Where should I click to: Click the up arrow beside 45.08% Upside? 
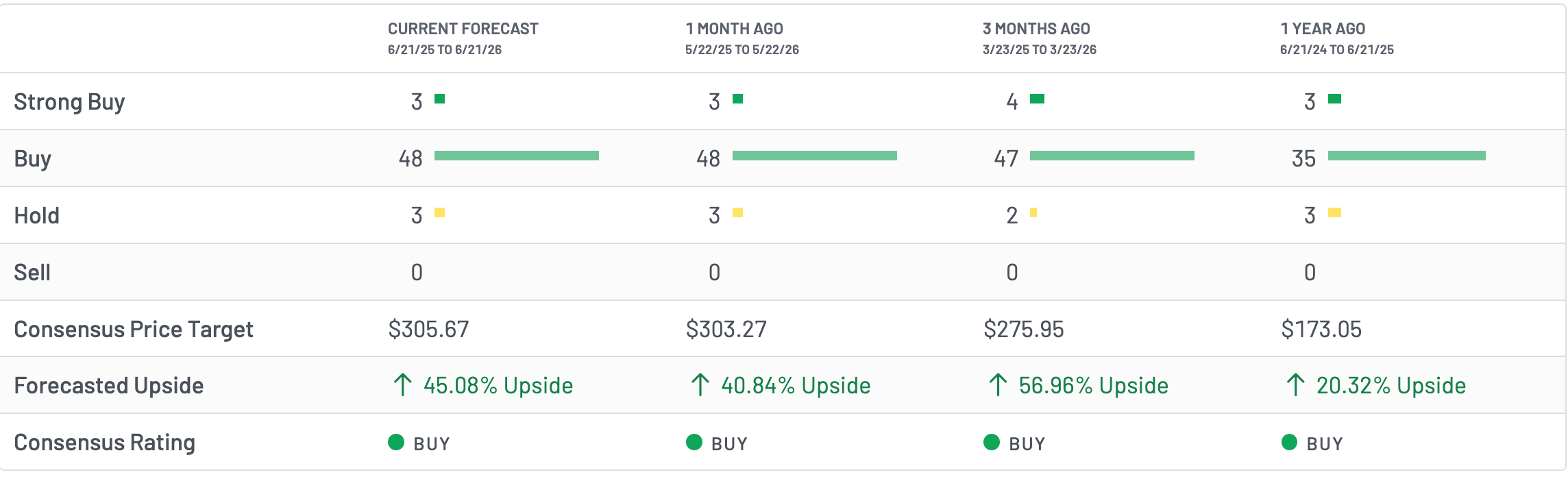pos(402,384)
